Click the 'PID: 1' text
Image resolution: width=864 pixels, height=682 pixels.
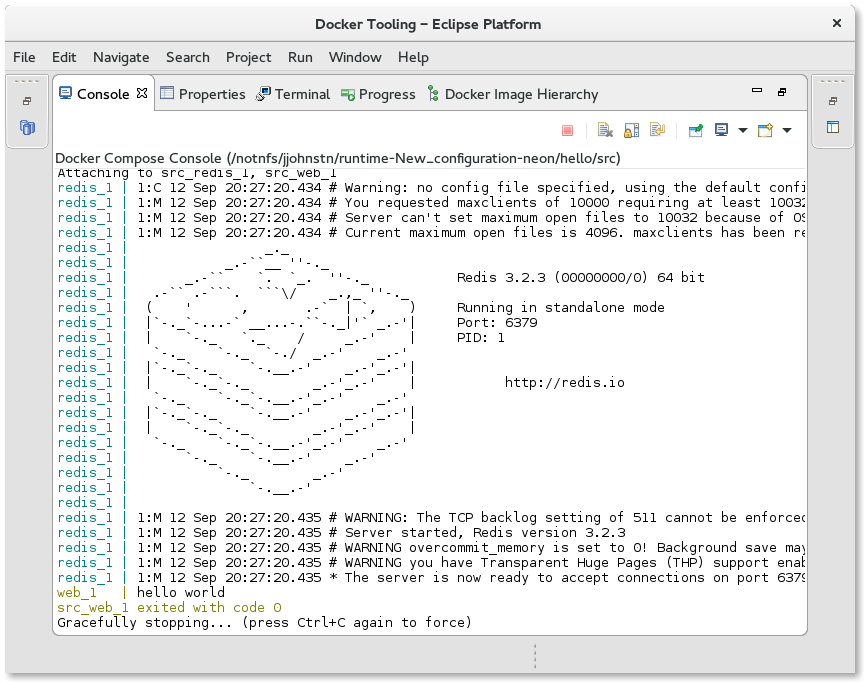click(480, 337)
